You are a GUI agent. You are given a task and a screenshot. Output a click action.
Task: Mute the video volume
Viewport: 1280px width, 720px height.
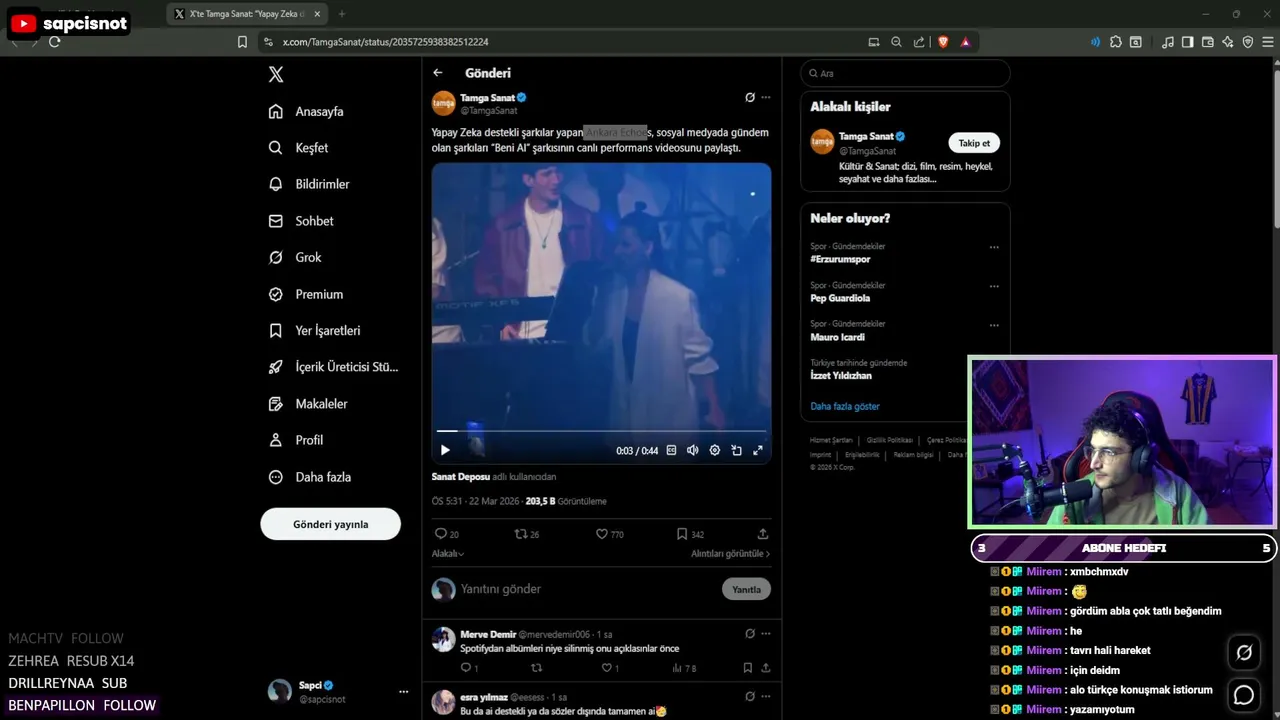[692, 451]
